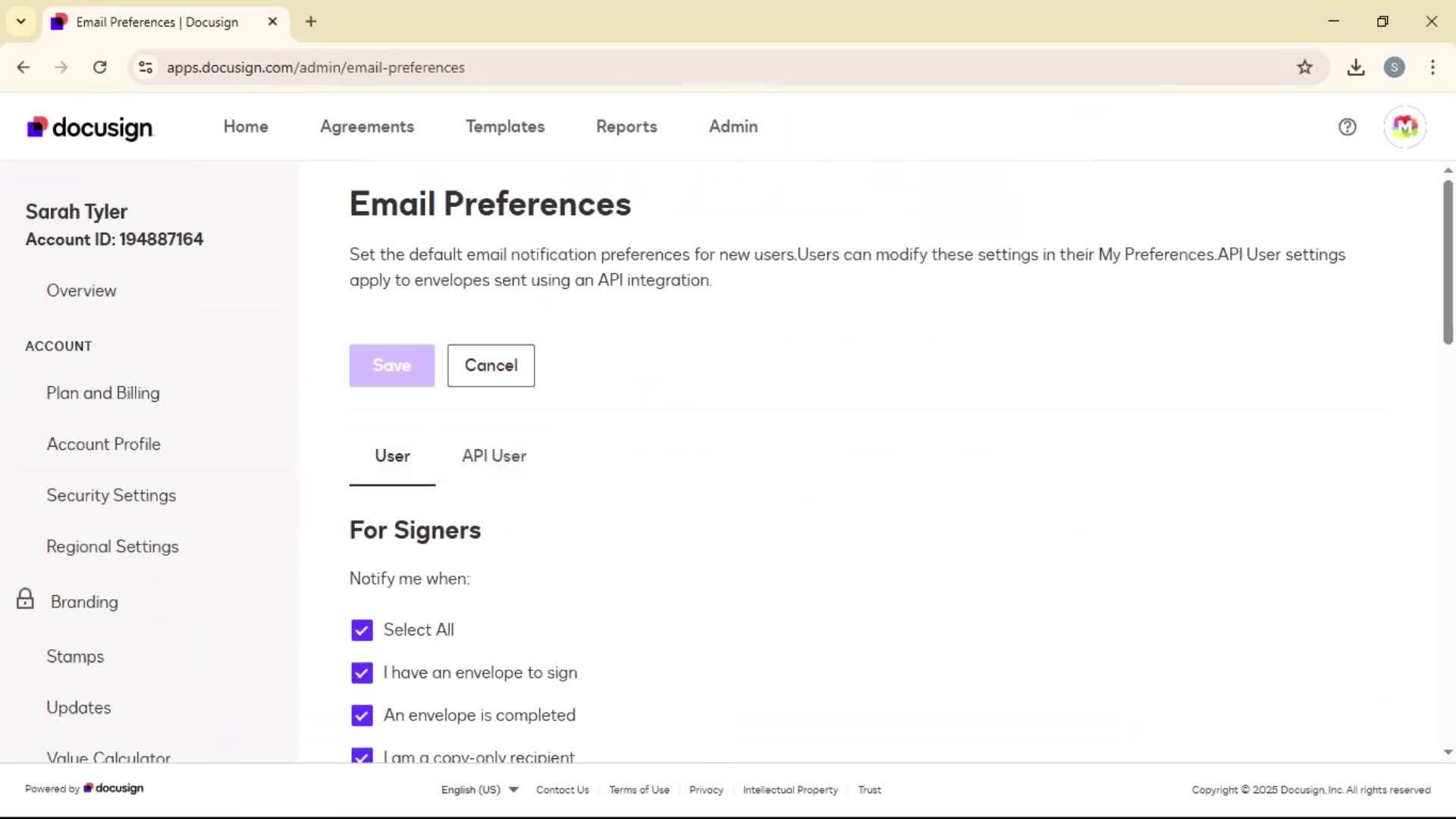
Task: Open the Templates menu
Action: 505,127
